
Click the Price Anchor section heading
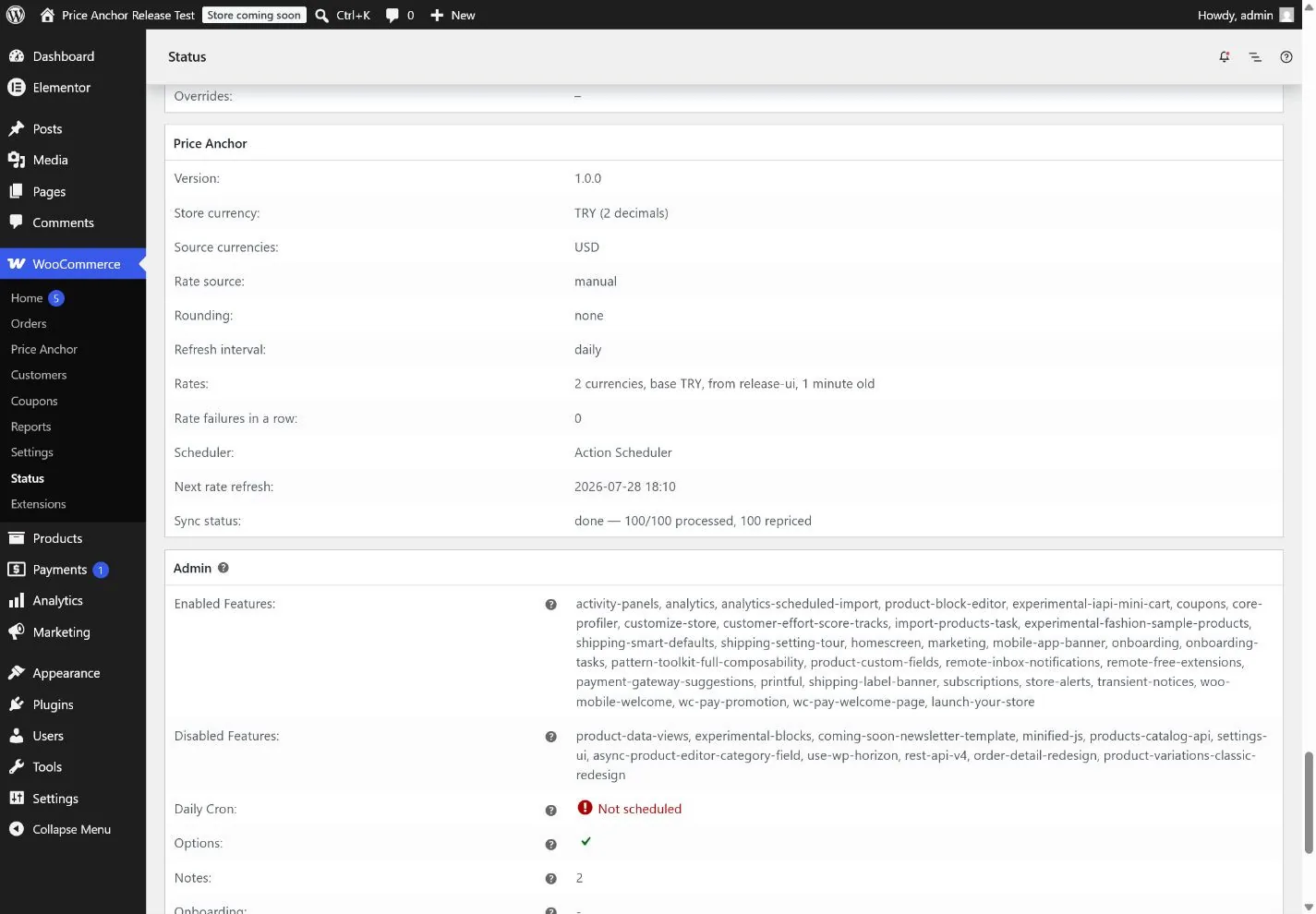[x=211, y=143]
